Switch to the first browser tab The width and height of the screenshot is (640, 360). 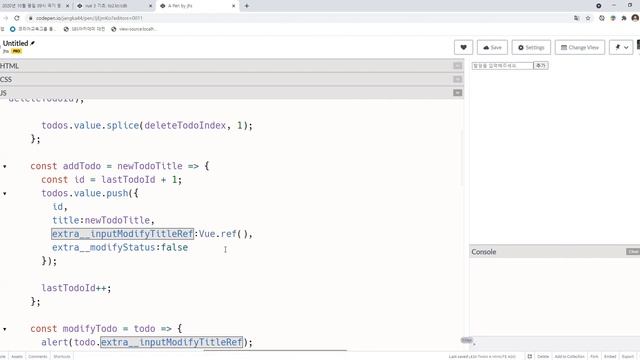click(x=32, y=6)
